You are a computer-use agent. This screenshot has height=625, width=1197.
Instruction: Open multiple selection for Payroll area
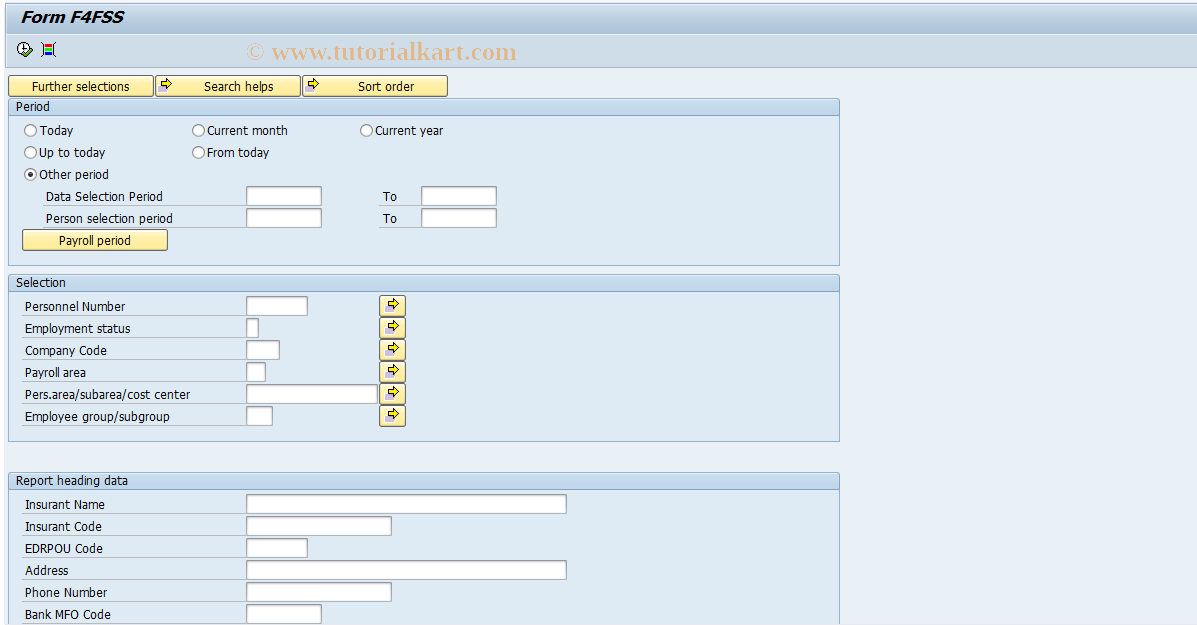pyautogui.click(x=392, y=372)
